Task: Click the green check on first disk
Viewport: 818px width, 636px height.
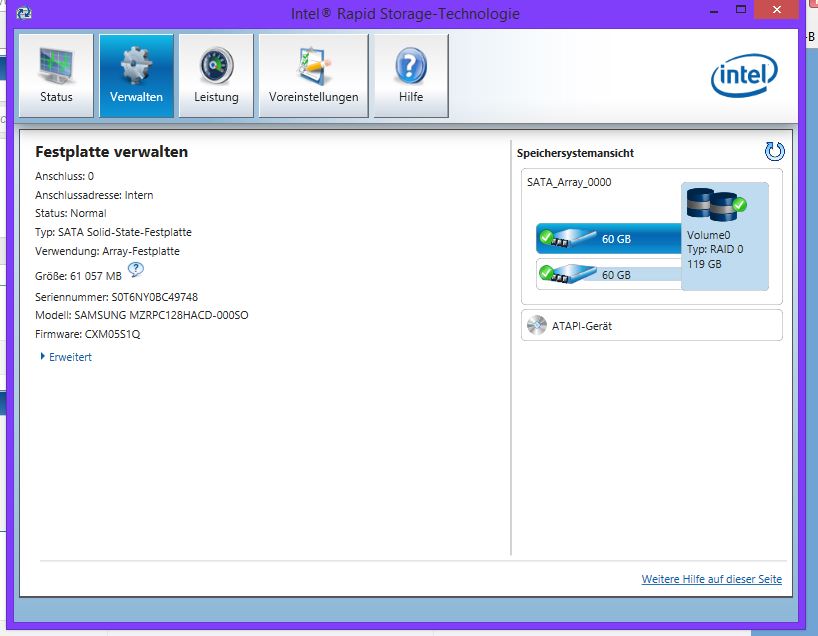Action: pyautogui.click(x=546, y=236)
